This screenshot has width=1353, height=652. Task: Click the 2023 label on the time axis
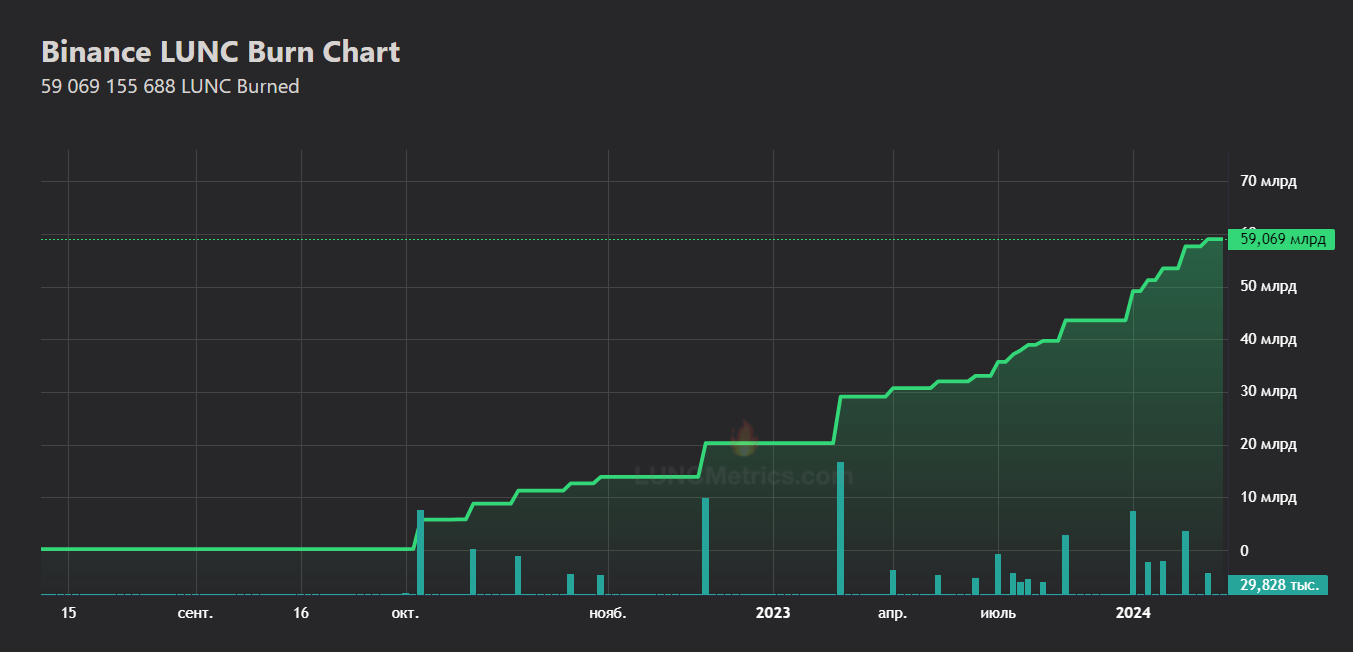coord(773,613)
